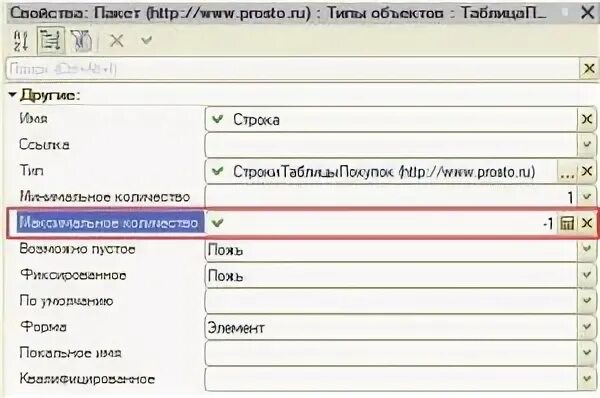Open the Минимальное количество dropdown
The image size is (600, 398).
587,197
